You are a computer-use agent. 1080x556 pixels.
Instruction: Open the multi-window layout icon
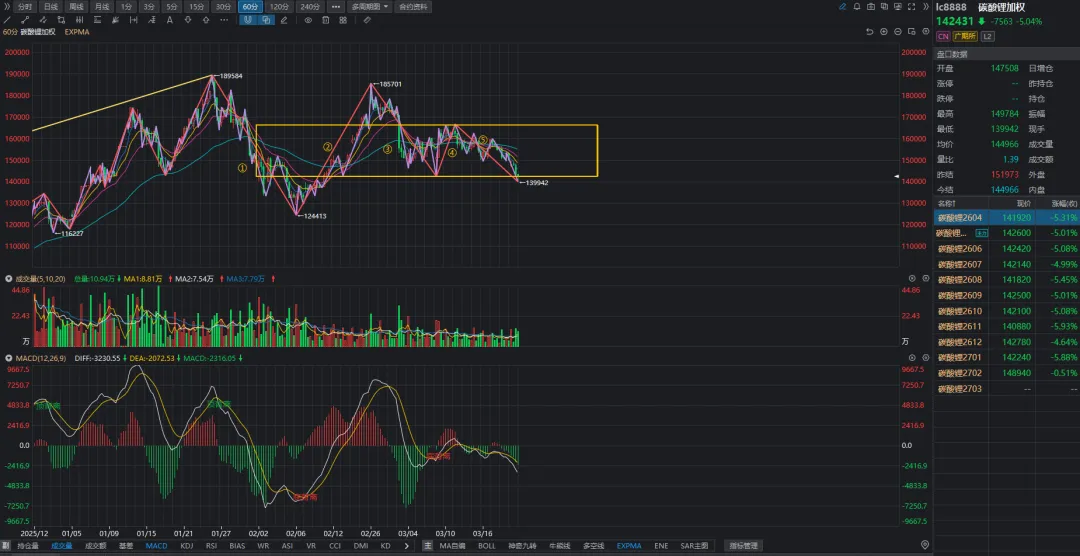click(x=884, y=6)
